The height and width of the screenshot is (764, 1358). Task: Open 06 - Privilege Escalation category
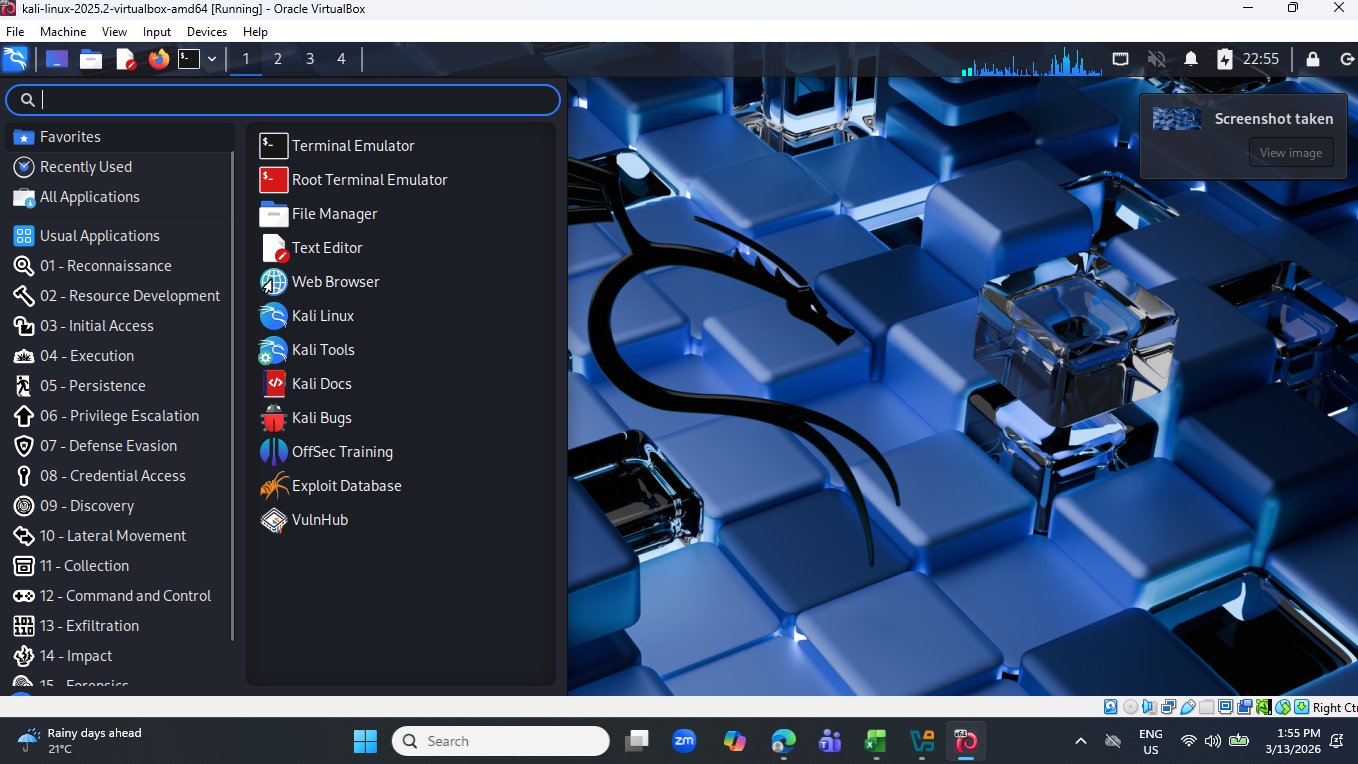tap(120, 416)
